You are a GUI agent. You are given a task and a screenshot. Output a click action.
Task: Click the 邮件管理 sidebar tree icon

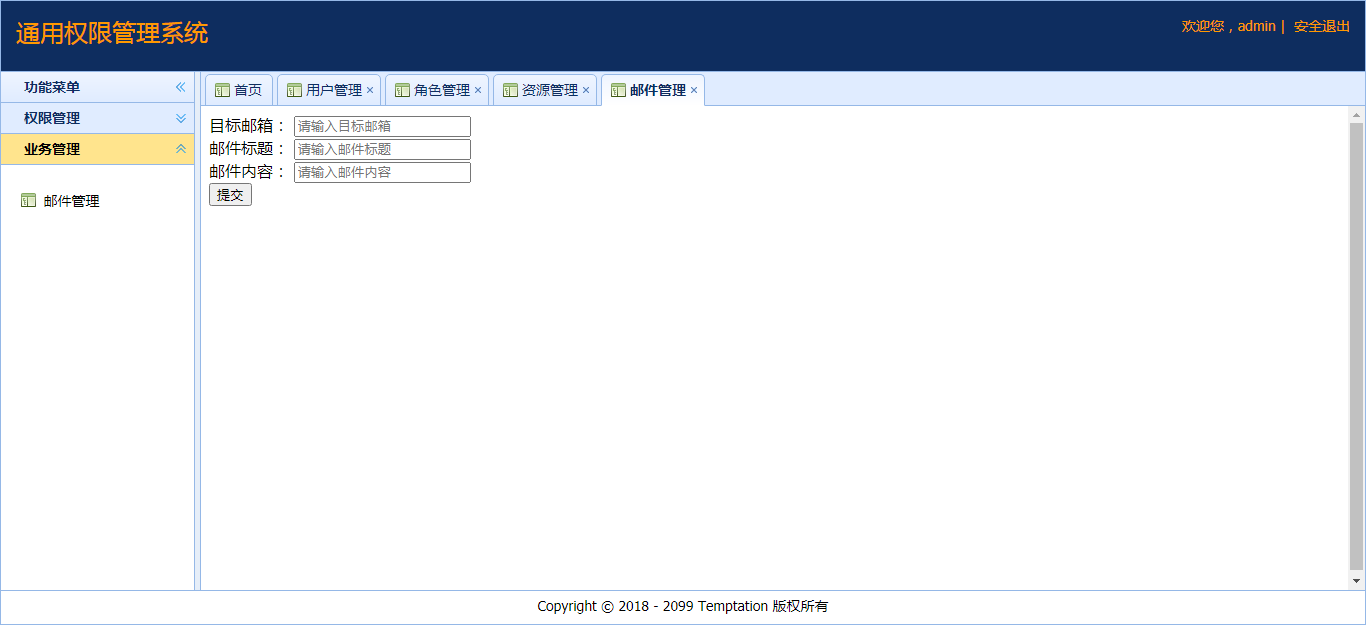coord(28,201)
